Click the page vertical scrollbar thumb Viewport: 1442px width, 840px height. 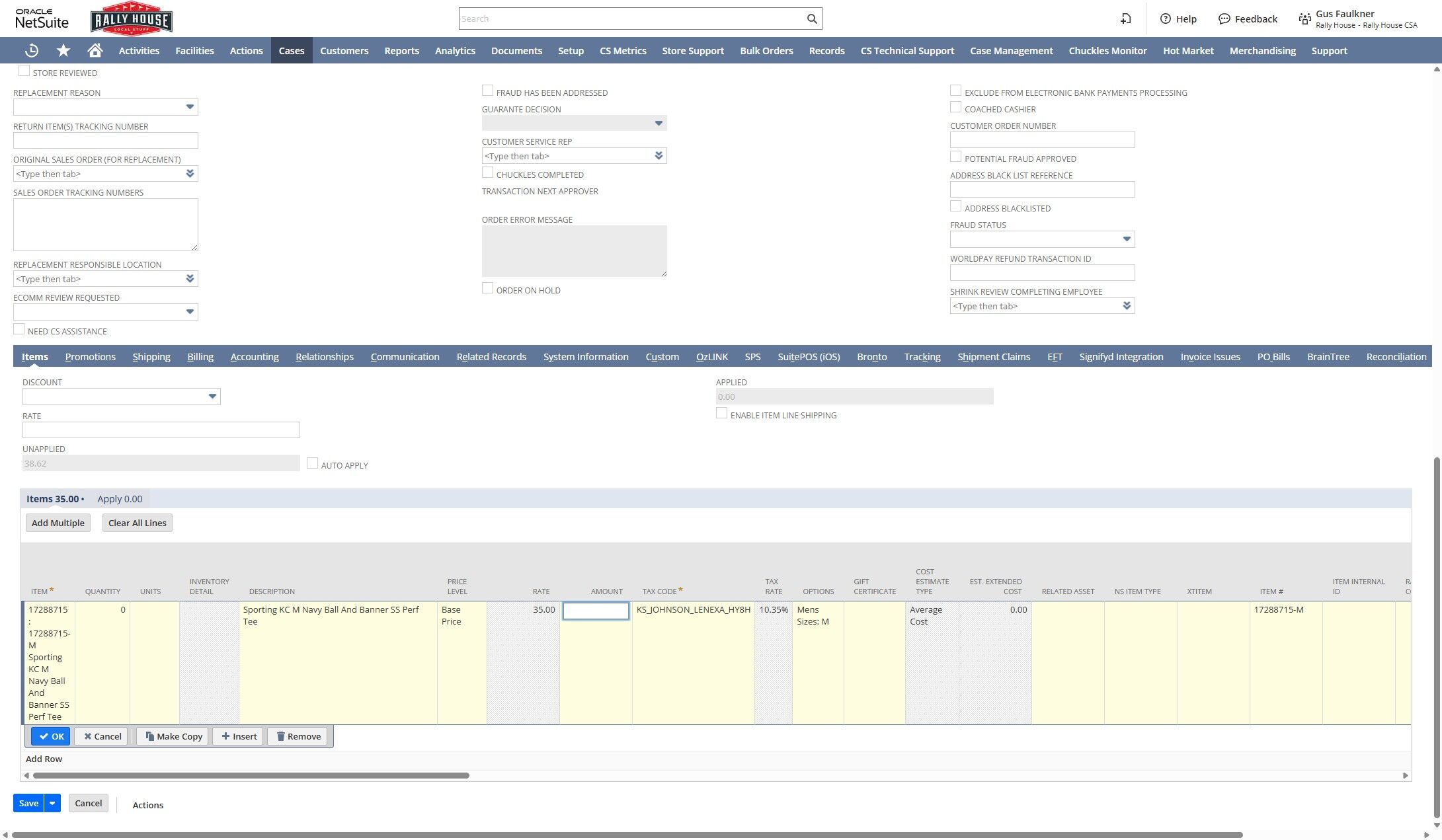pos(1437,638)
